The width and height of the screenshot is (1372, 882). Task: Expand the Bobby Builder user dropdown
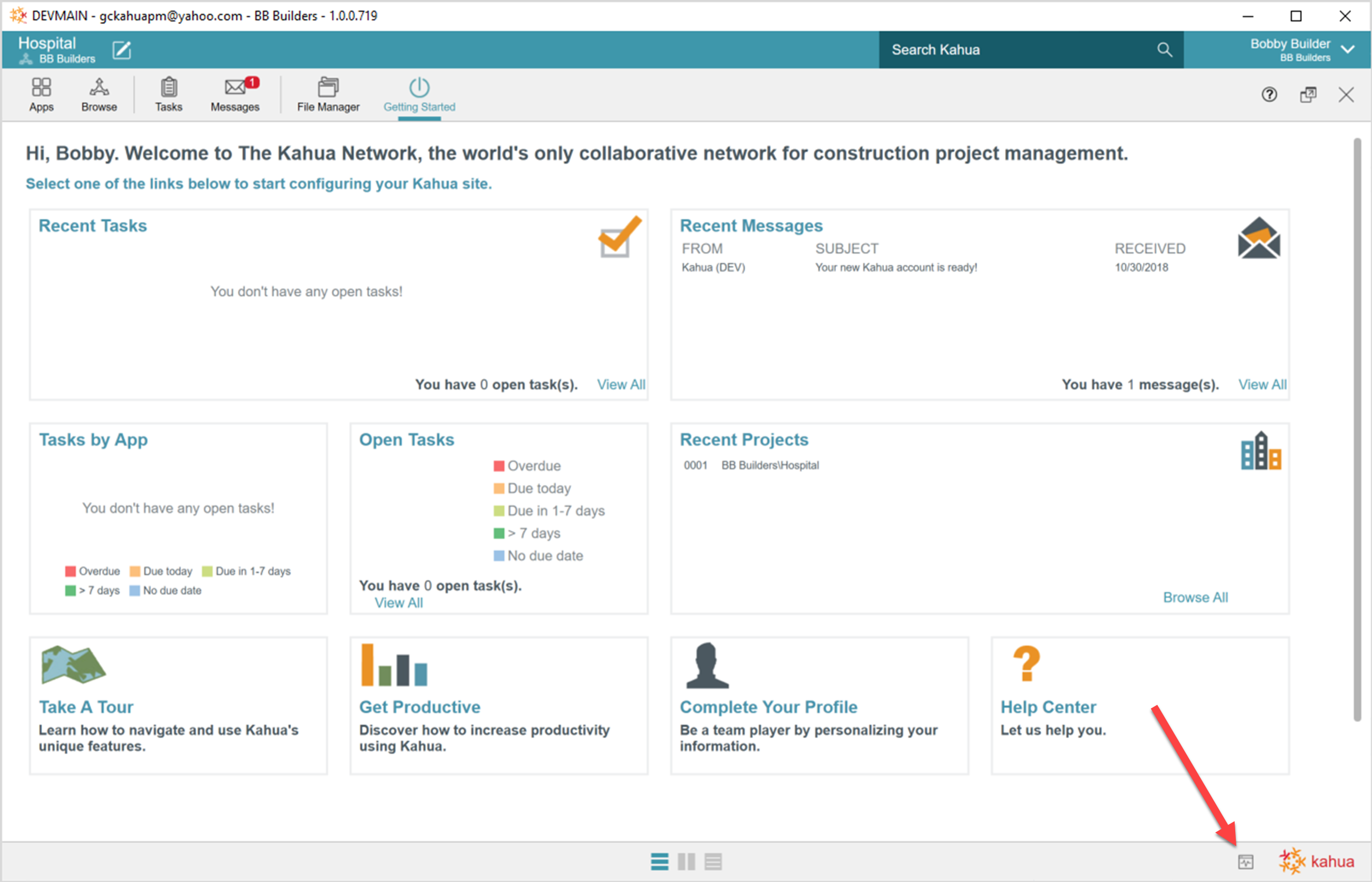tap(1348, 50)
